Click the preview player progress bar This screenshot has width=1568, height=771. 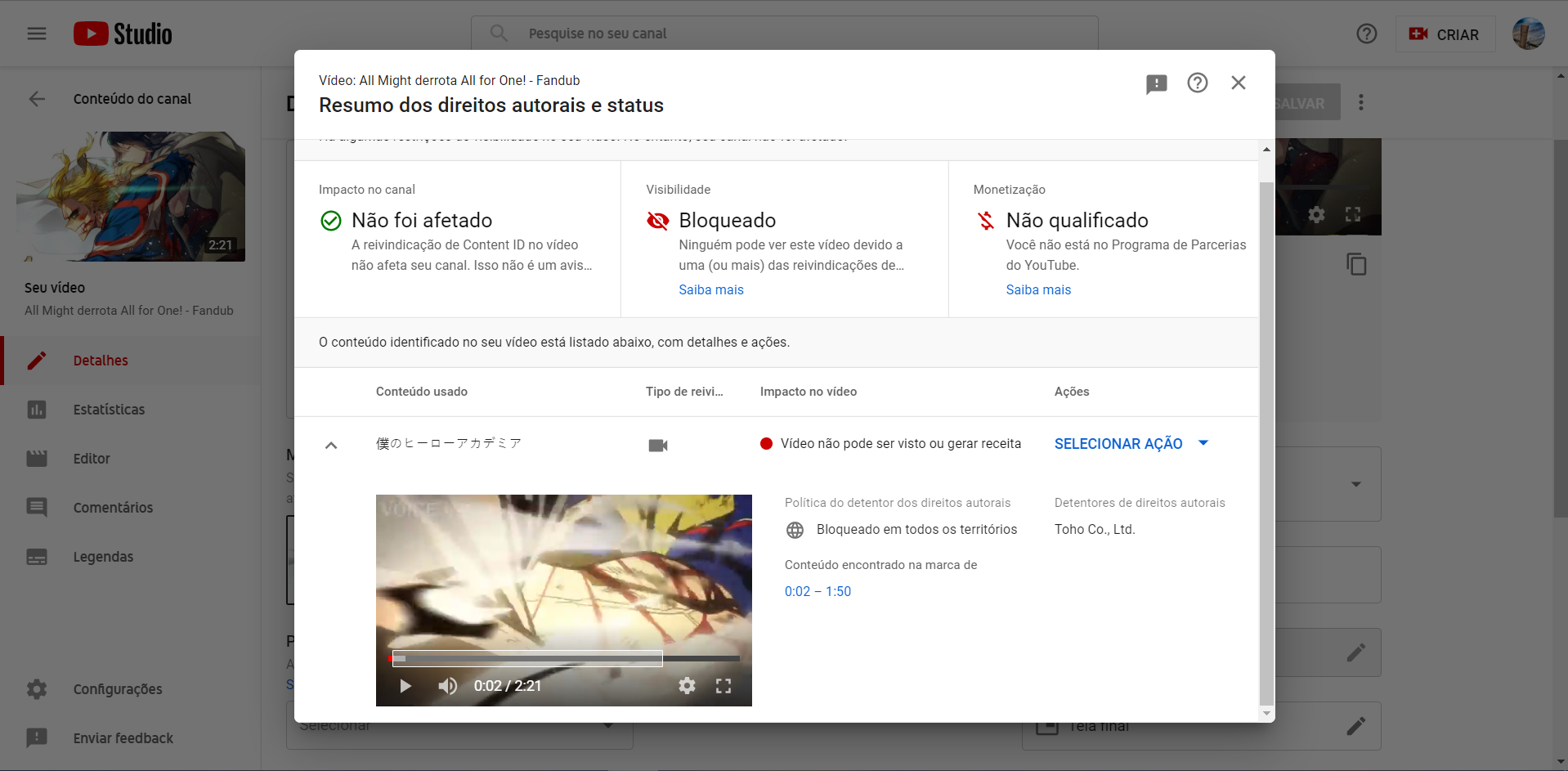point(564,658)
